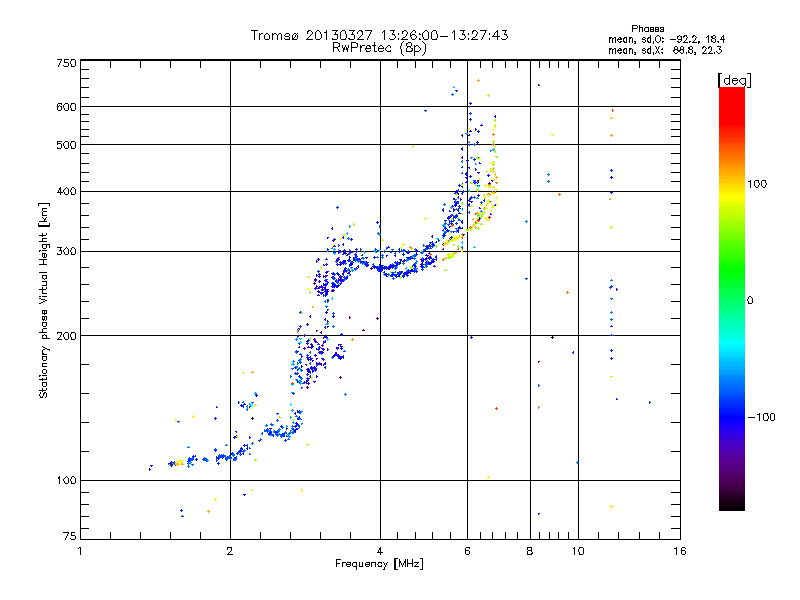Click the y-axis '500' tick label
800x600 pixels.
click(66, 145)
